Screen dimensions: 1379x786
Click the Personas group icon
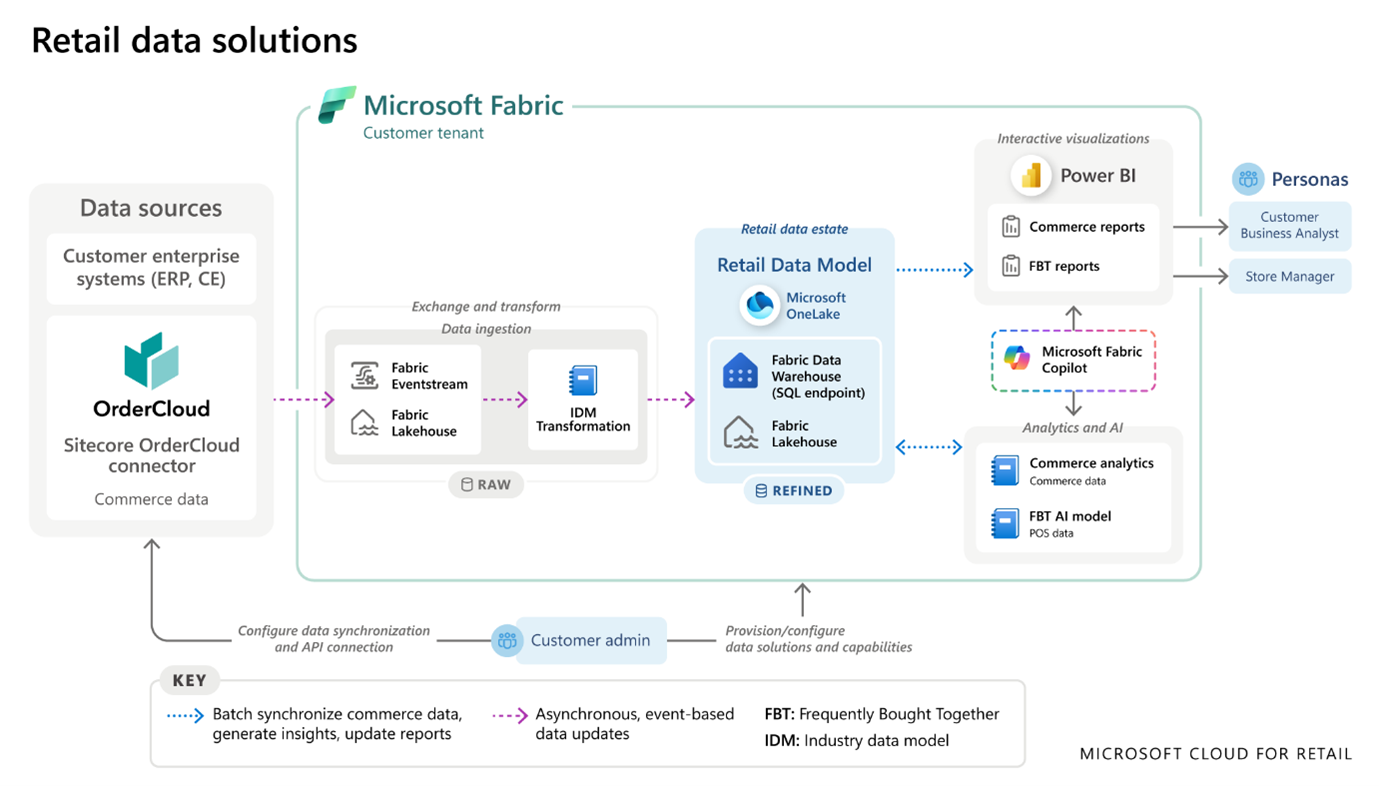(x=1248, y=179)
